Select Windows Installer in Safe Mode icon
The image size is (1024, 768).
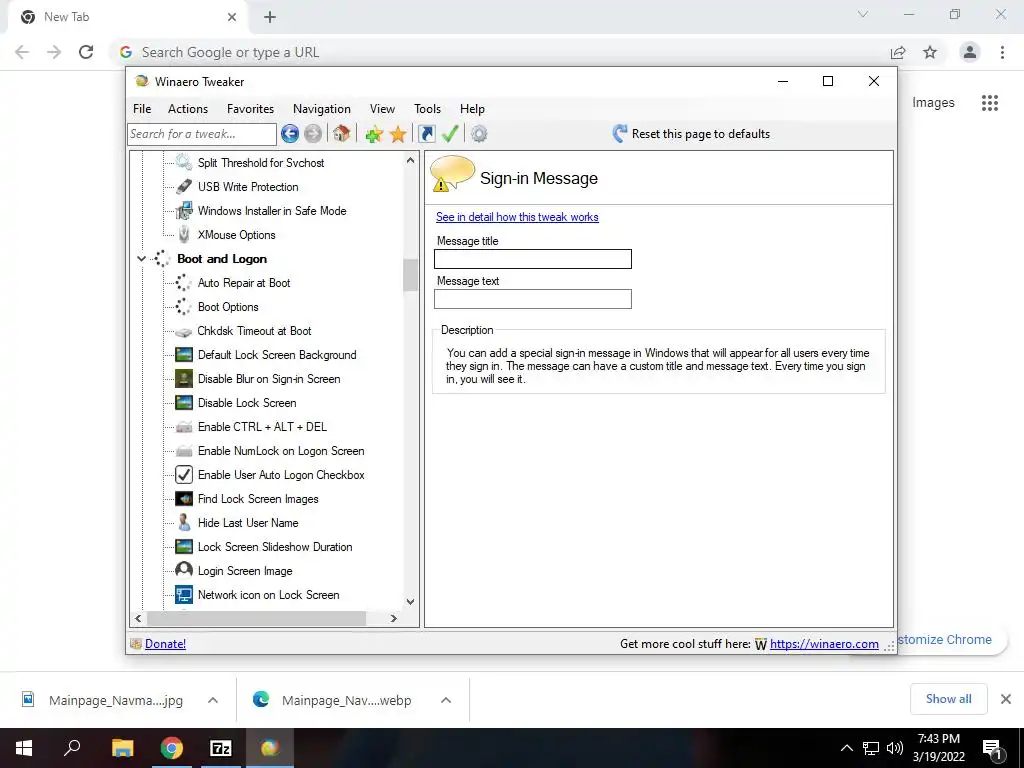pos(184,210)
